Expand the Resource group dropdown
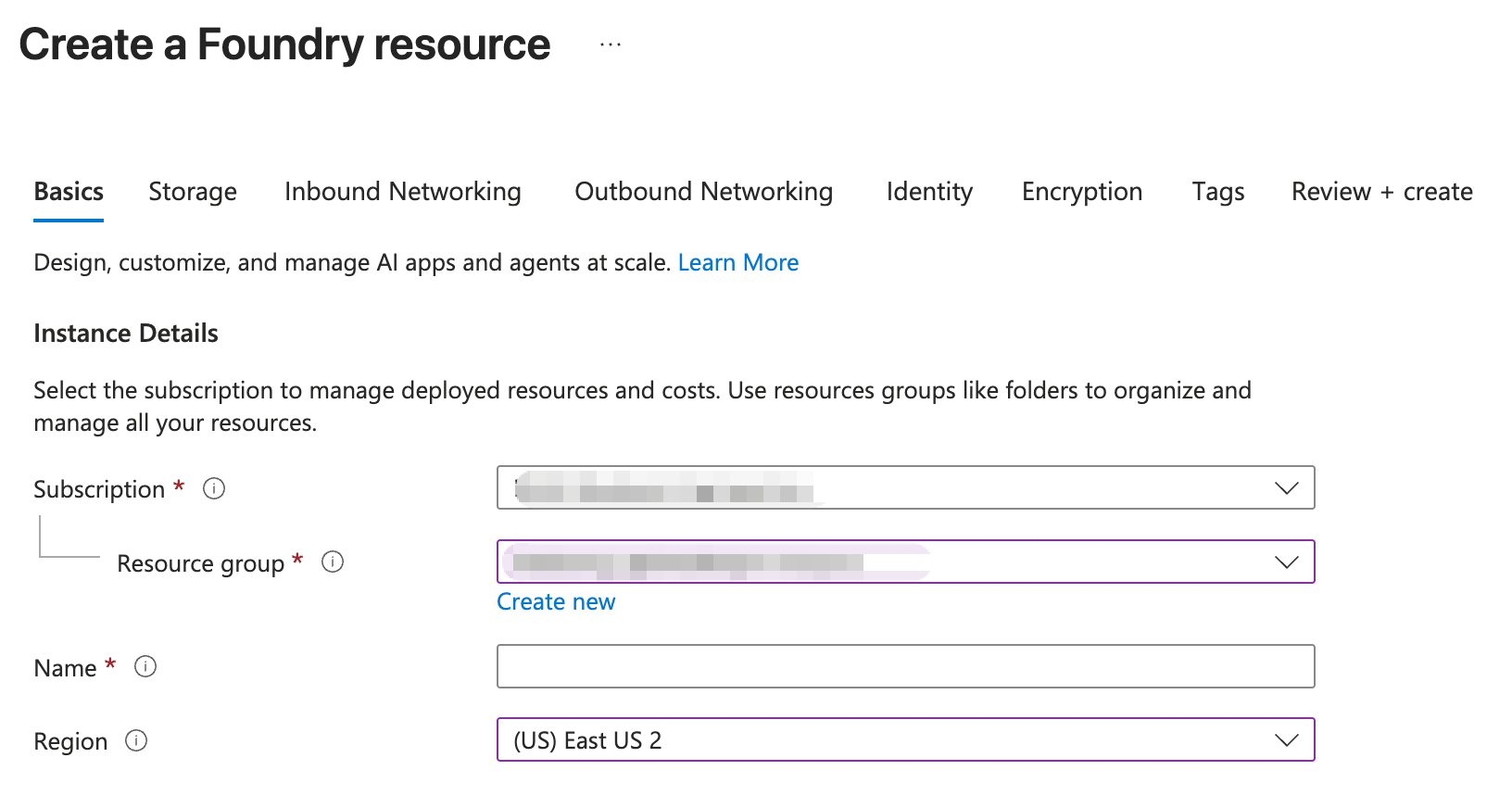The width and height of the screenshot is (1512, 808). click(905, 562)
